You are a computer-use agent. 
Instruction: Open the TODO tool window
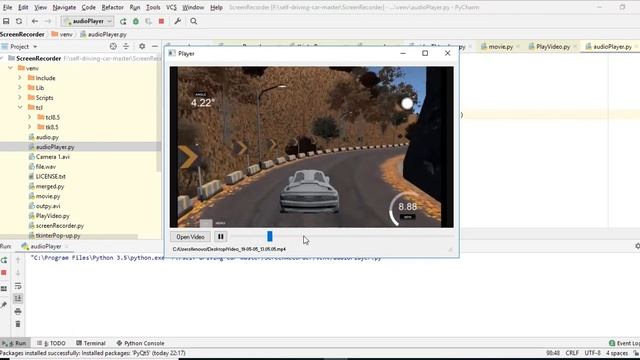pos(51,343)
